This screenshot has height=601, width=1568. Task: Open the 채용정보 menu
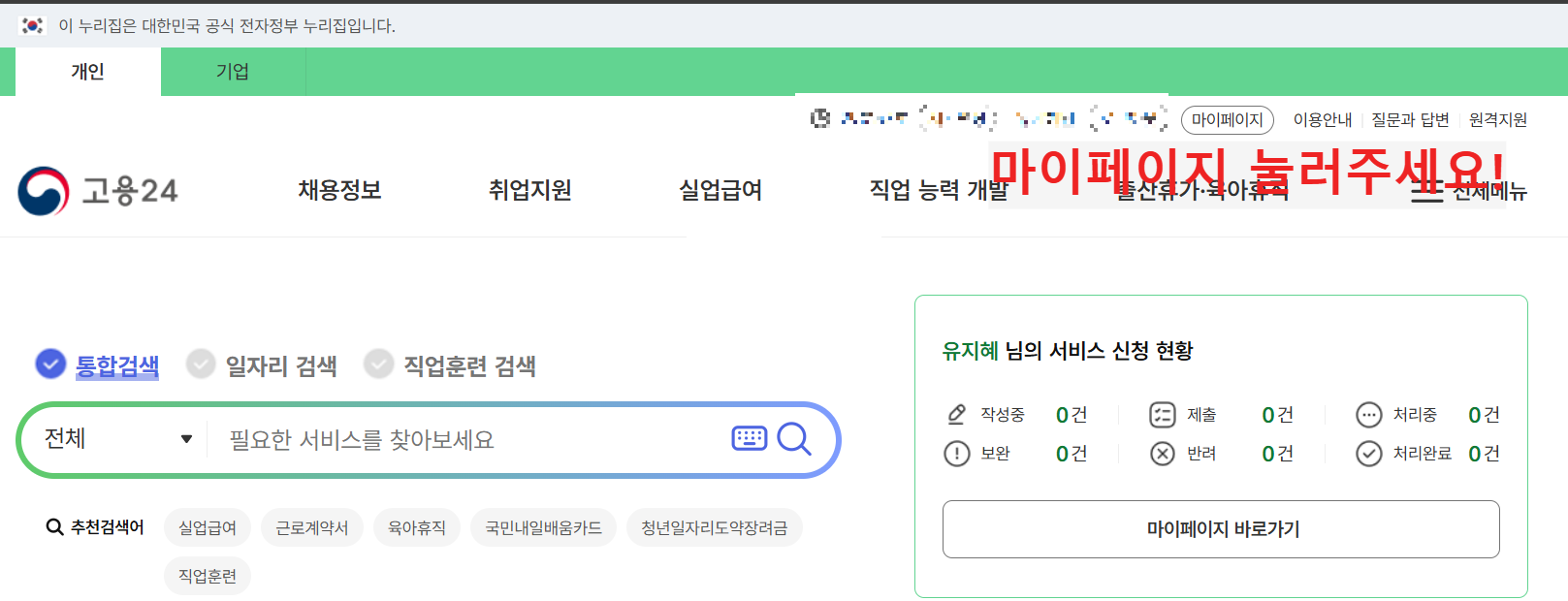point(339,190)
